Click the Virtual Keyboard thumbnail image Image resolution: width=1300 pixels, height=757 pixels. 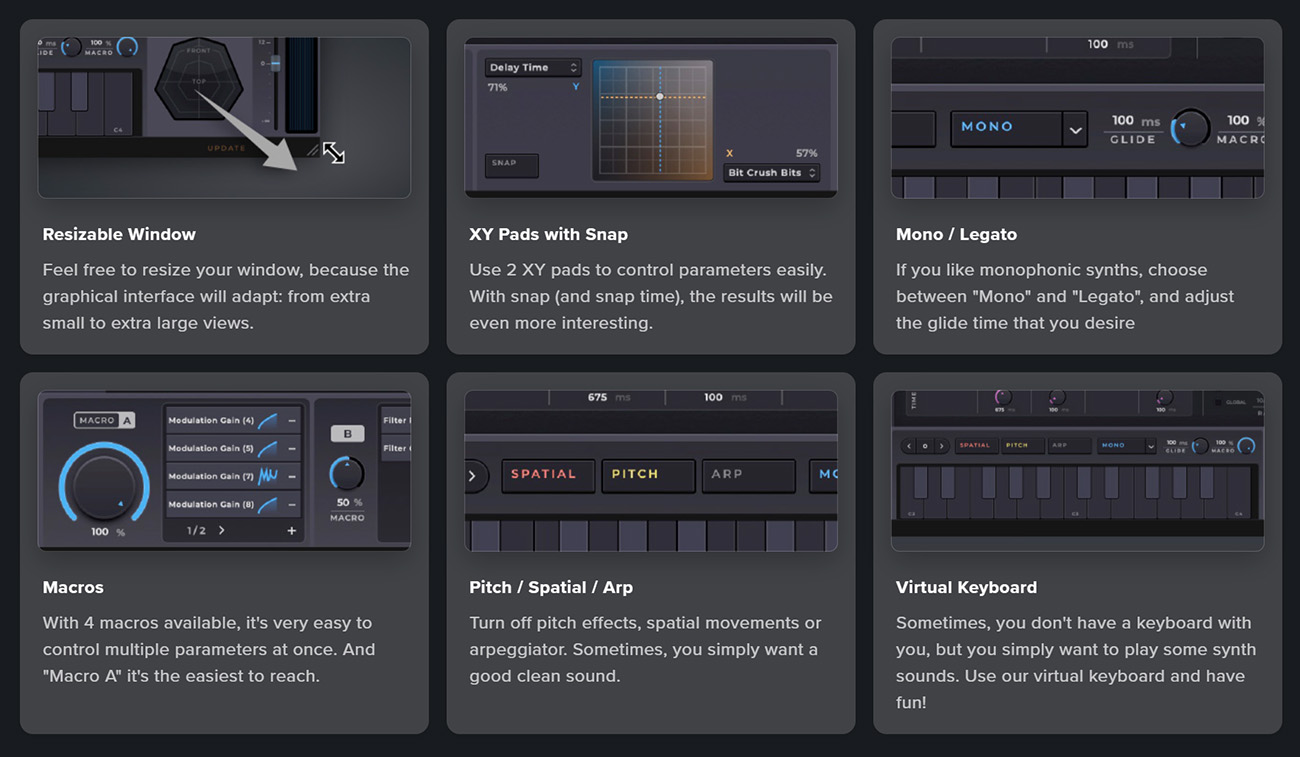click(1077, 471)
